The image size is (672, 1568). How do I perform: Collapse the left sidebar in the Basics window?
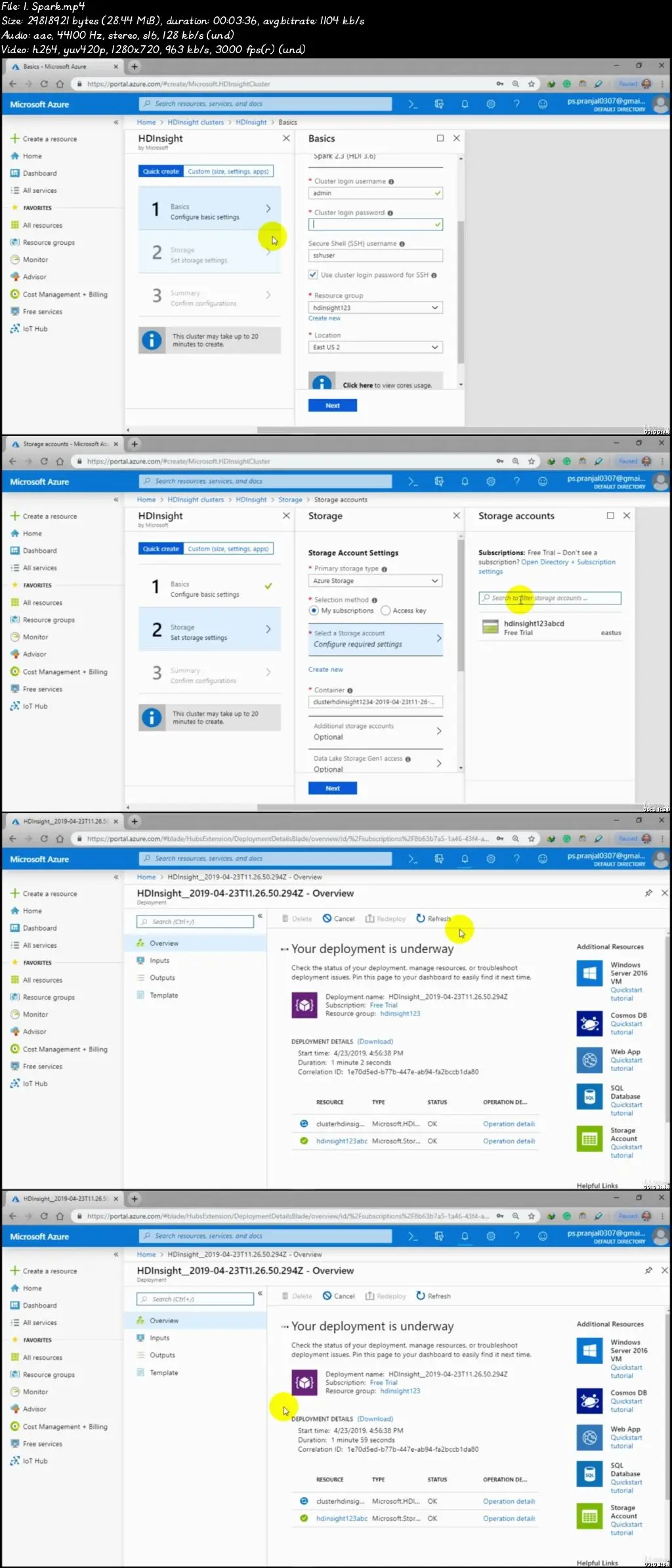coord(116,123)
